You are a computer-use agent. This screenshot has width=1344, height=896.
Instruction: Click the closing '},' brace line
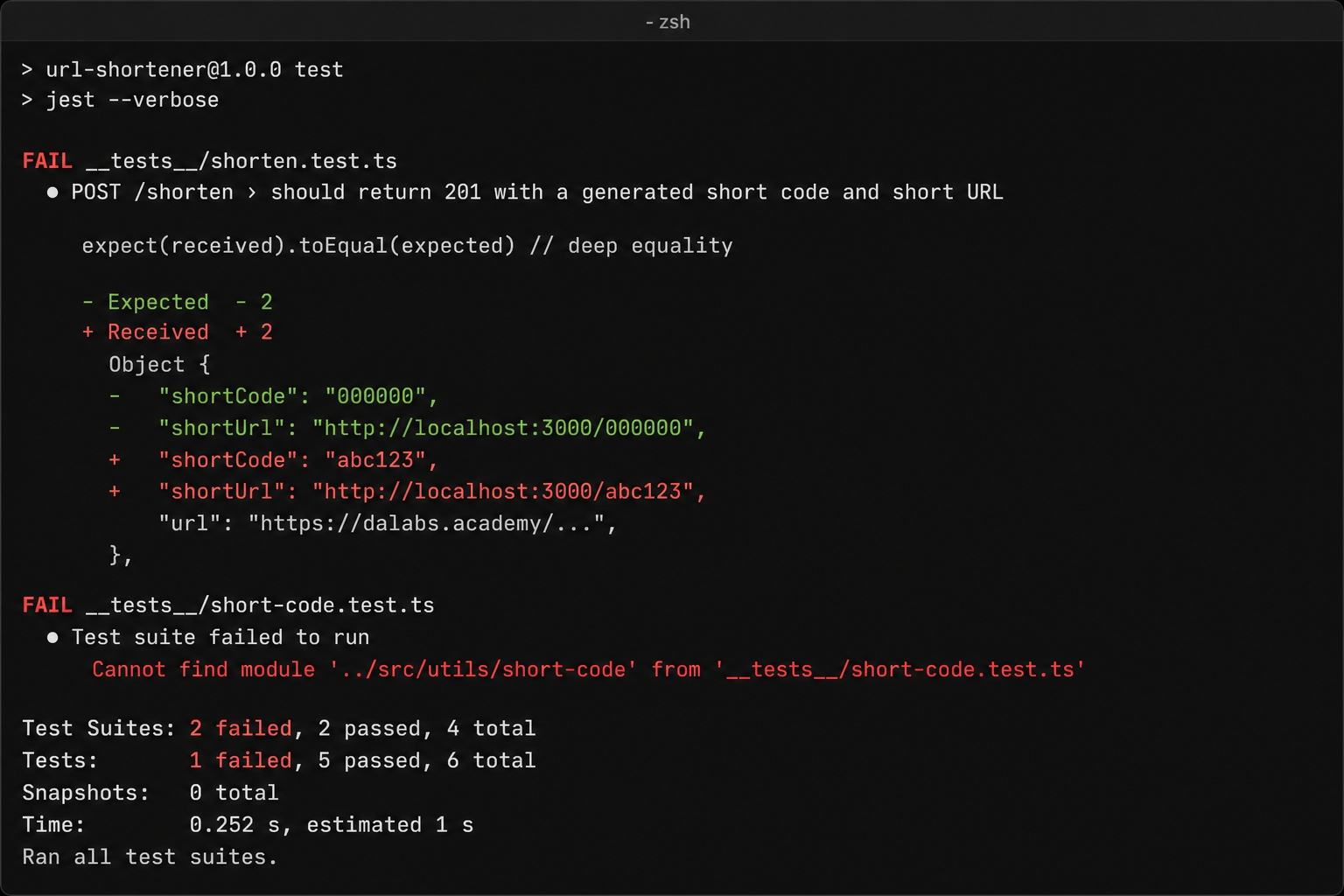coord(121,555)
